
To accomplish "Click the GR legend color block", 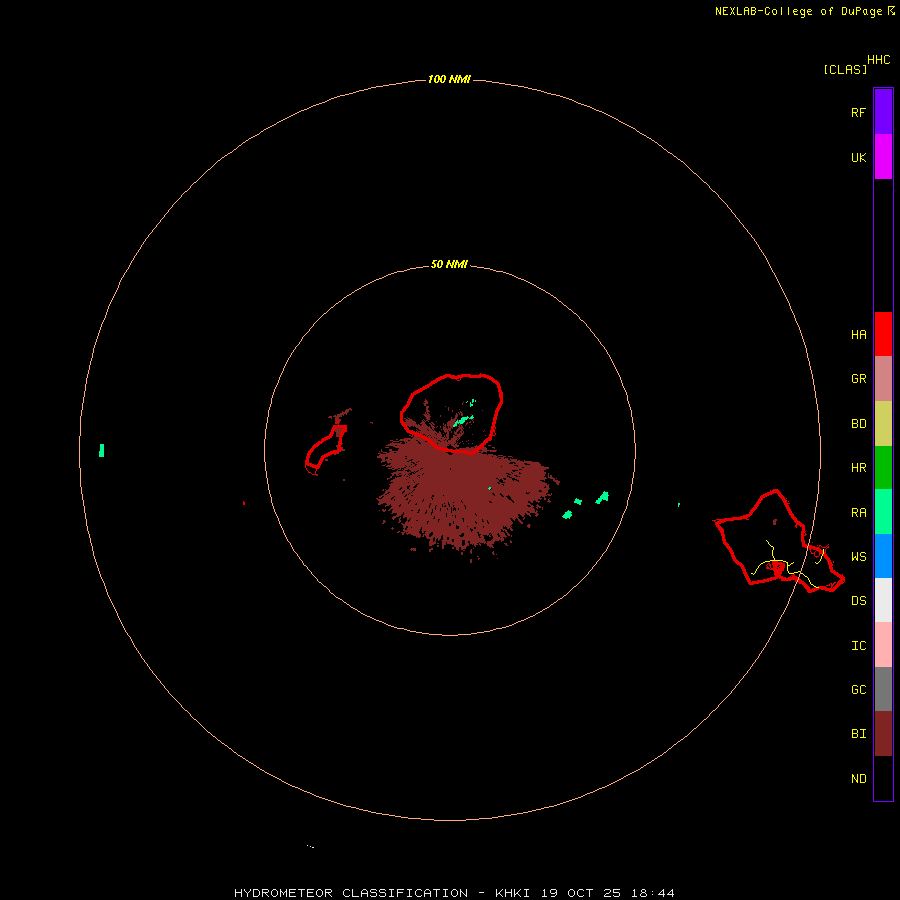I will click(x=883, y=379).
